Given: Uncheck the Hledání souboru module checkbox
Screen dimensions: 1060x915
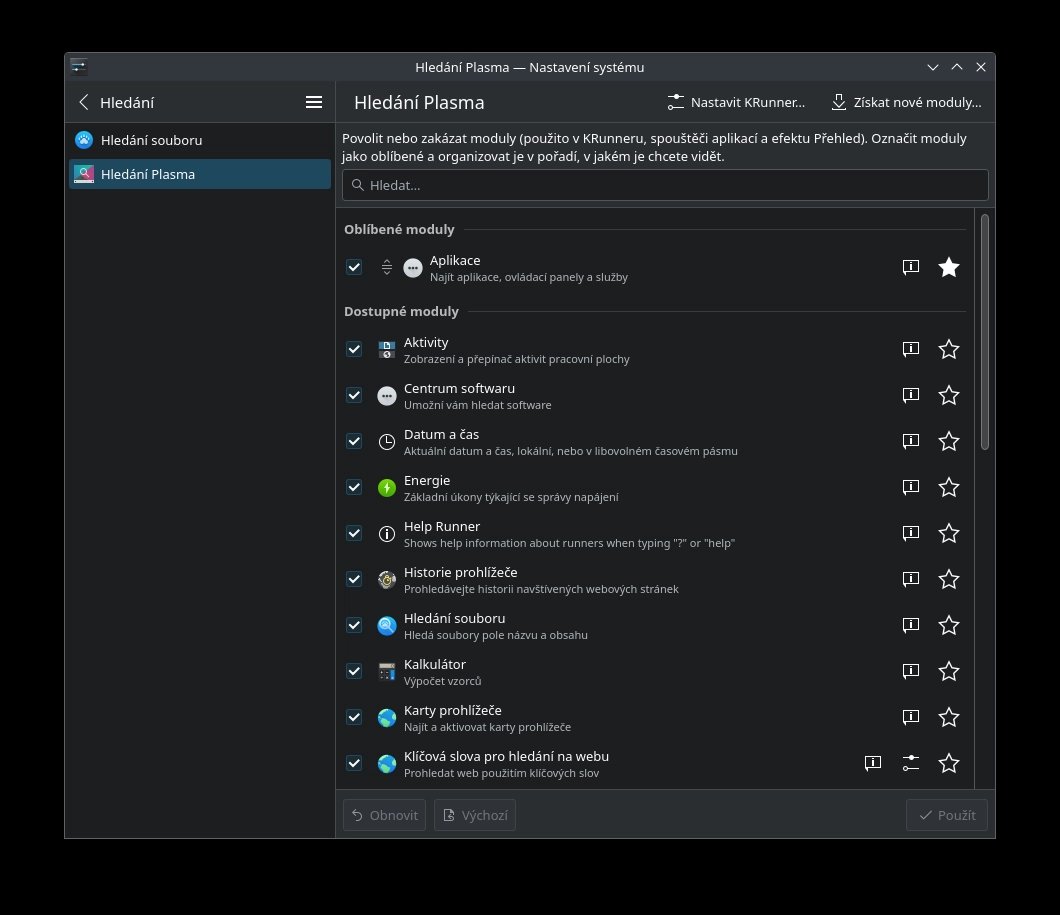Looking at the screenshot, I should click(x=354, y=625).
